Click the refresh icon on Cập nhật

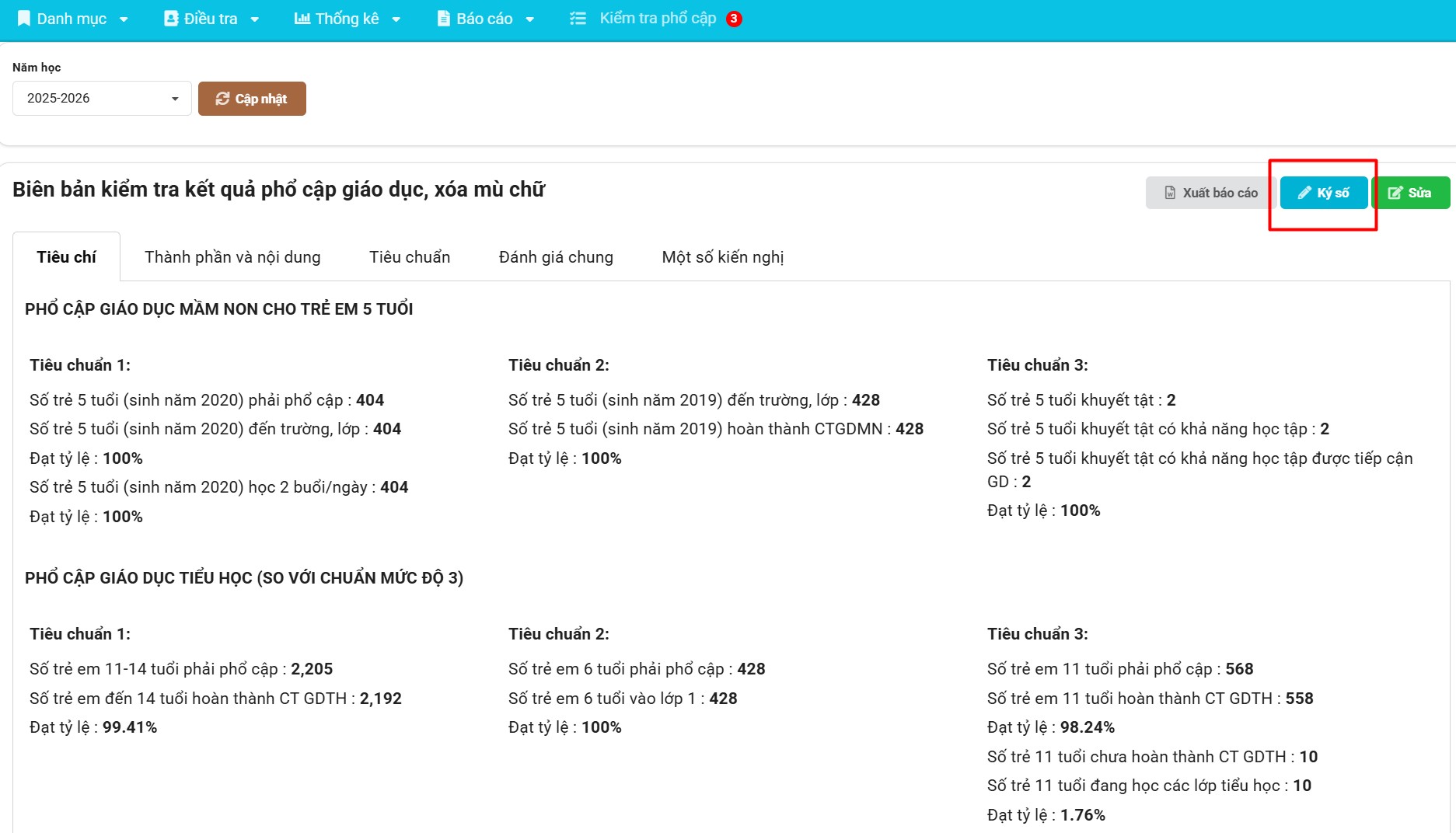(222, 99)
